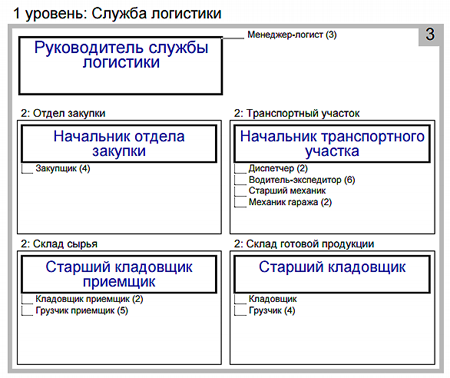Click the Отдел закупки section heading
Image resolution: width=450 pixels, height=378 pixels.
[63, 113]
